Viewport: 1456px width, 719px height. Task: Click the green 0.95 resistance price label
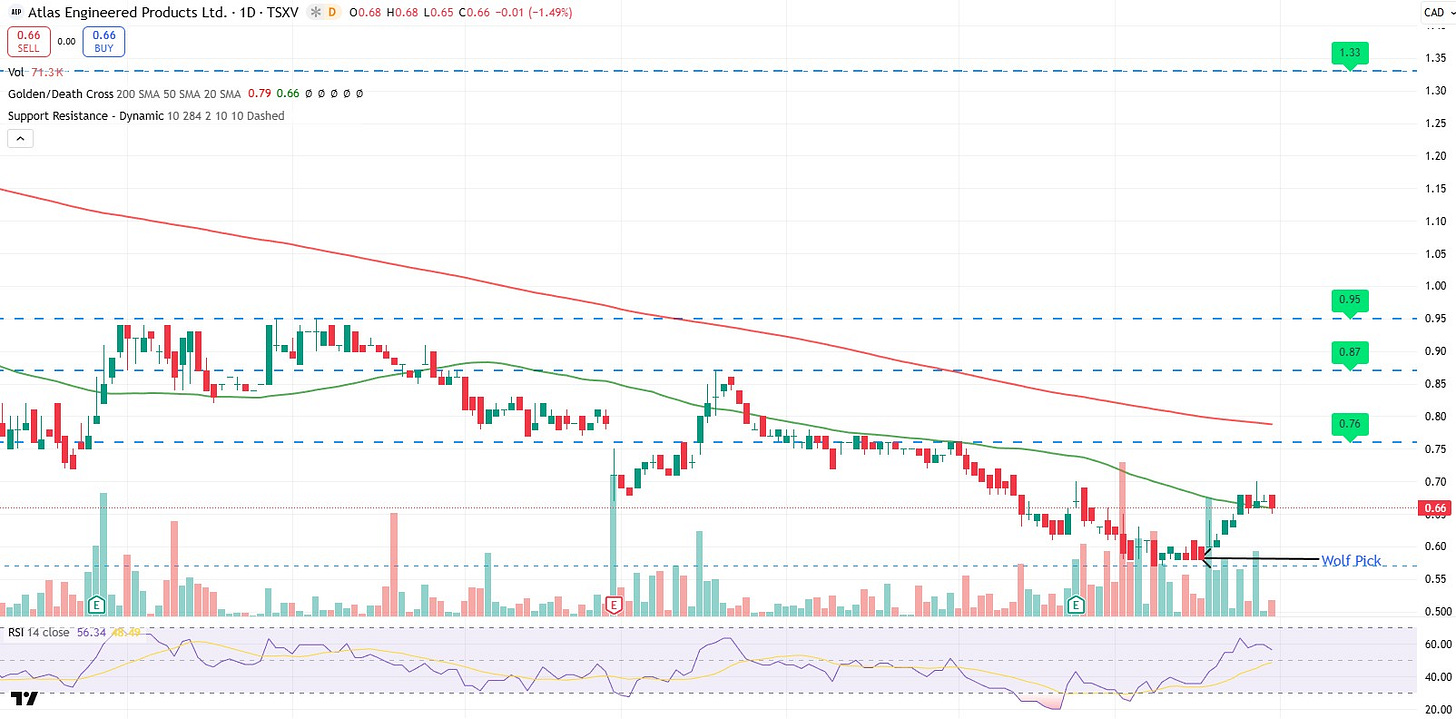(1351, 300)
